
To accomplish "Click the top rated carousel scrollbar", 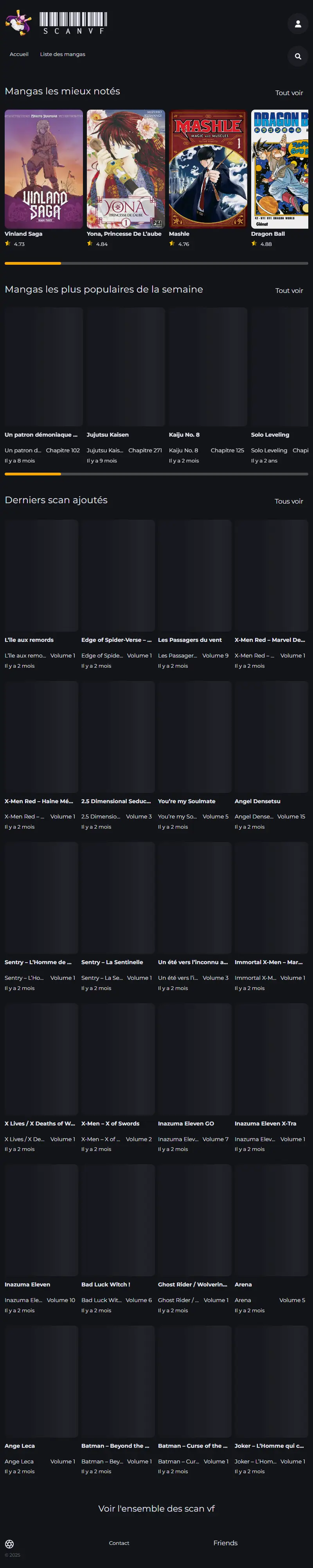I will point(156,263).
